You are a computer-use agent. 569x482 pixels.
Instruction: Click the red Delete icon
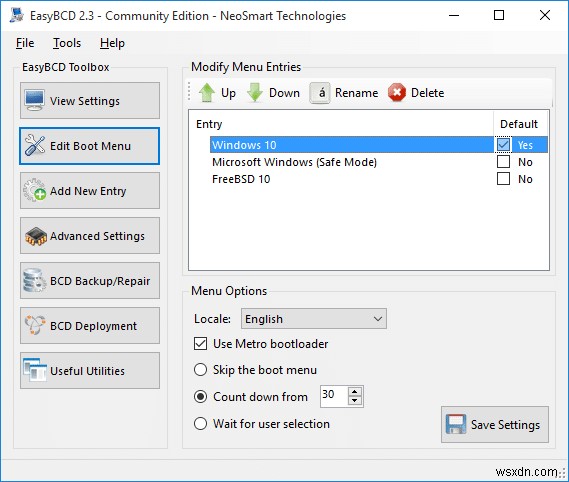coord(397,93)
